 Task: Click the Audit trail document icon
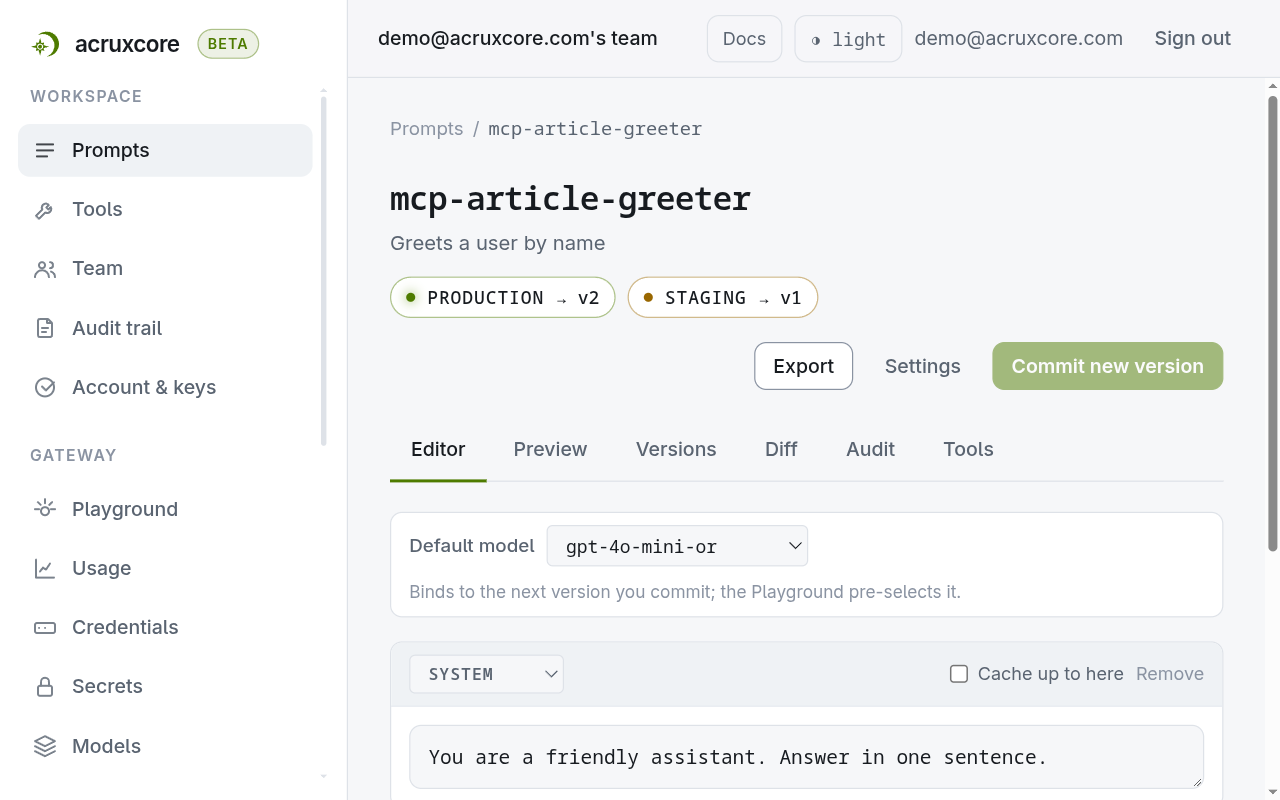pos(45,328)
